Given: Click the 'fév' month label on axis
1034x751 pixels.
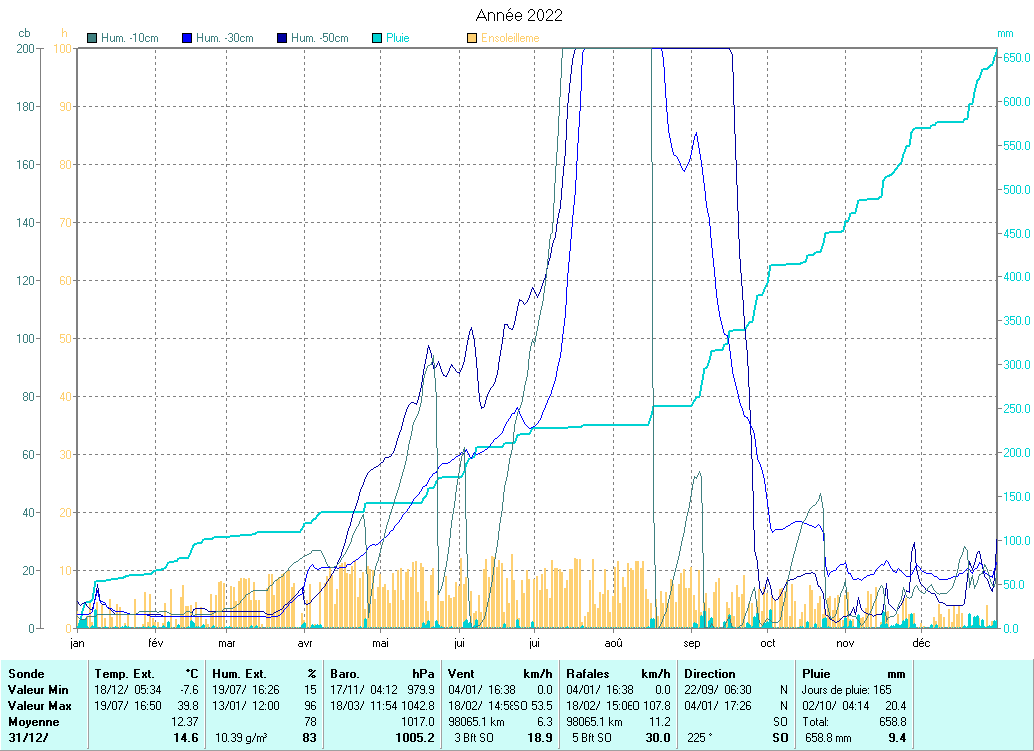Looking at the screenshot, I should 155,643.
